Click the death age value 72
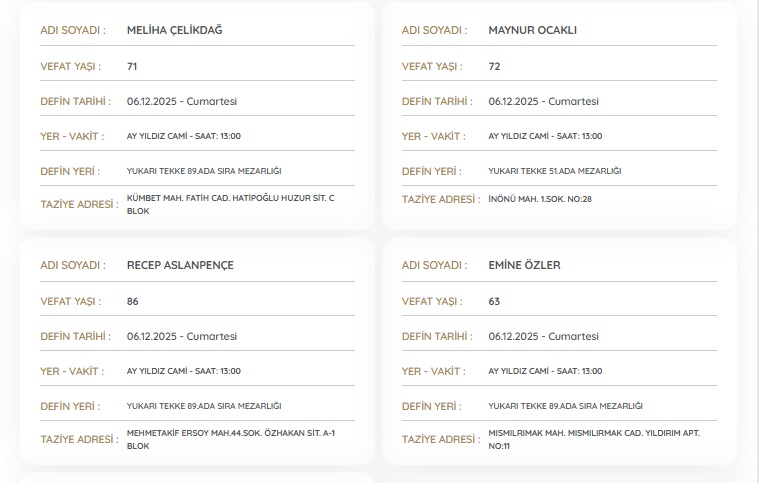Screen dimensions: 759x483 click(x=494, y=66)
